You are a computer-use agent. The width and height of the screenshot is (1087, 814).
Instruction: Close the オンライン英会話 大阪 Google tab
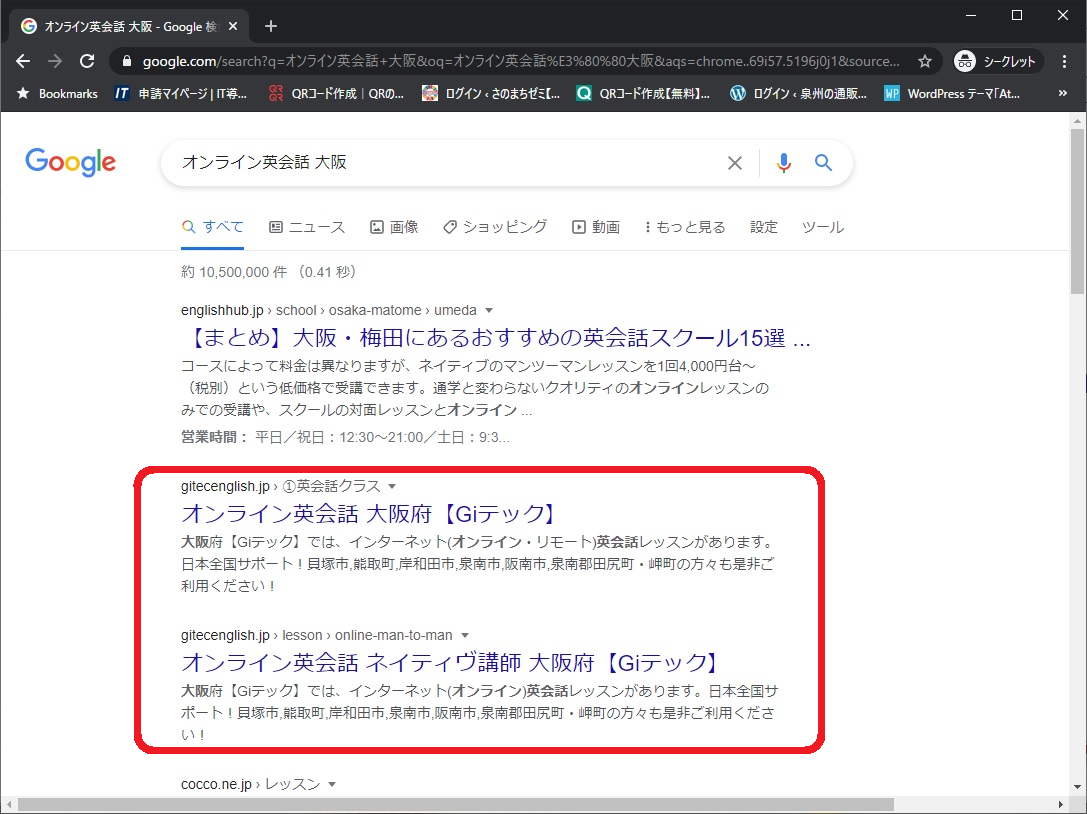[233, 26]
